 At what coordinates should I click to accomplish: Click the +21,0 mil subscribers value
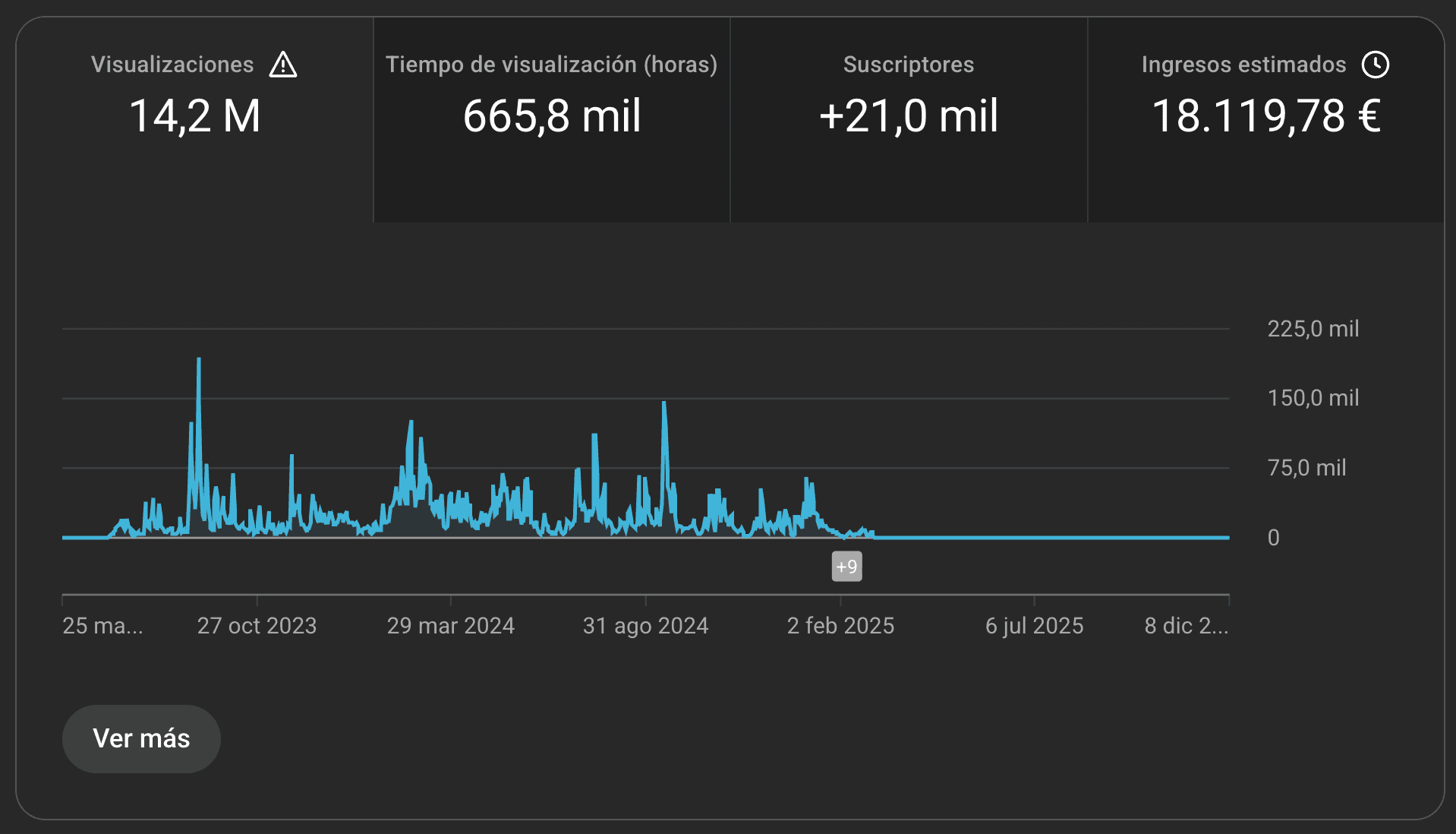[908, 116]
